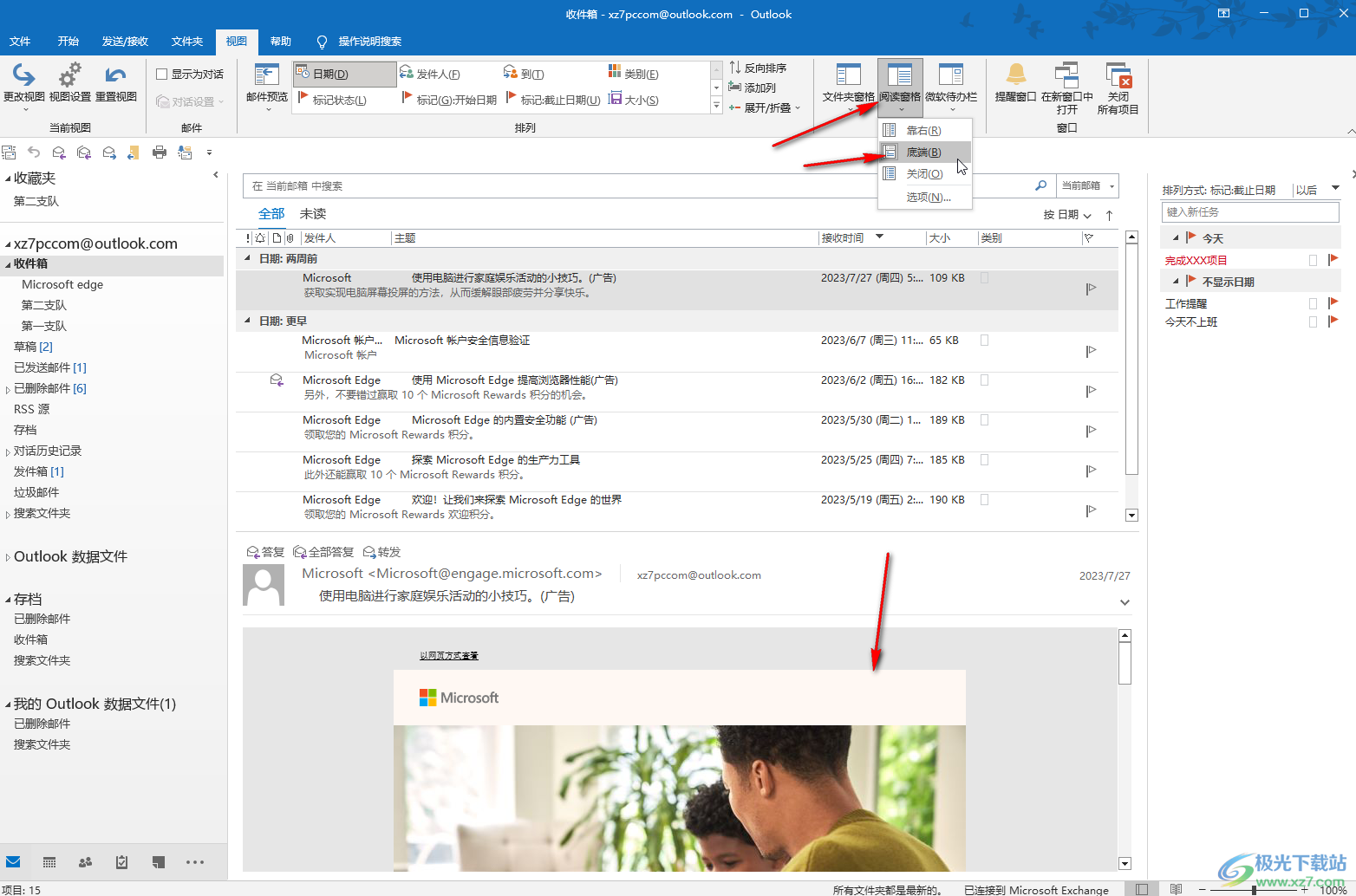Collapse 今天 task group
This screenshot has width=1356, height=896.
click(x=1176, y=238)
